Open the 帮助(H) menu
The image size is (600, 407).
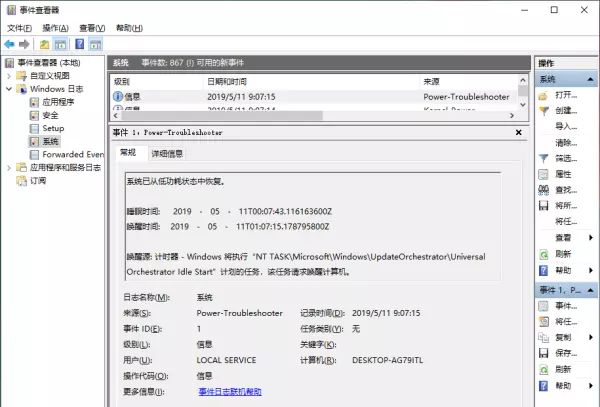click(129, 28)
